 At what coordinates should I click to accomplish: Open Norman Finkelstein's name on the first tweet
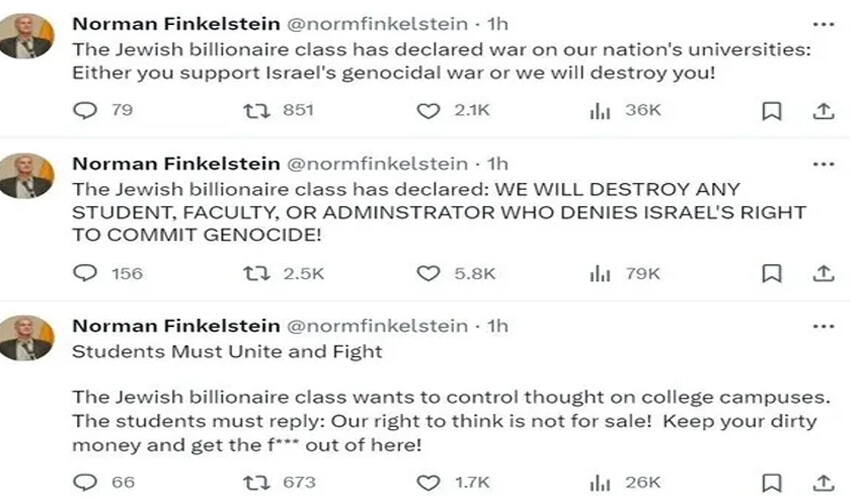[176, 24]
